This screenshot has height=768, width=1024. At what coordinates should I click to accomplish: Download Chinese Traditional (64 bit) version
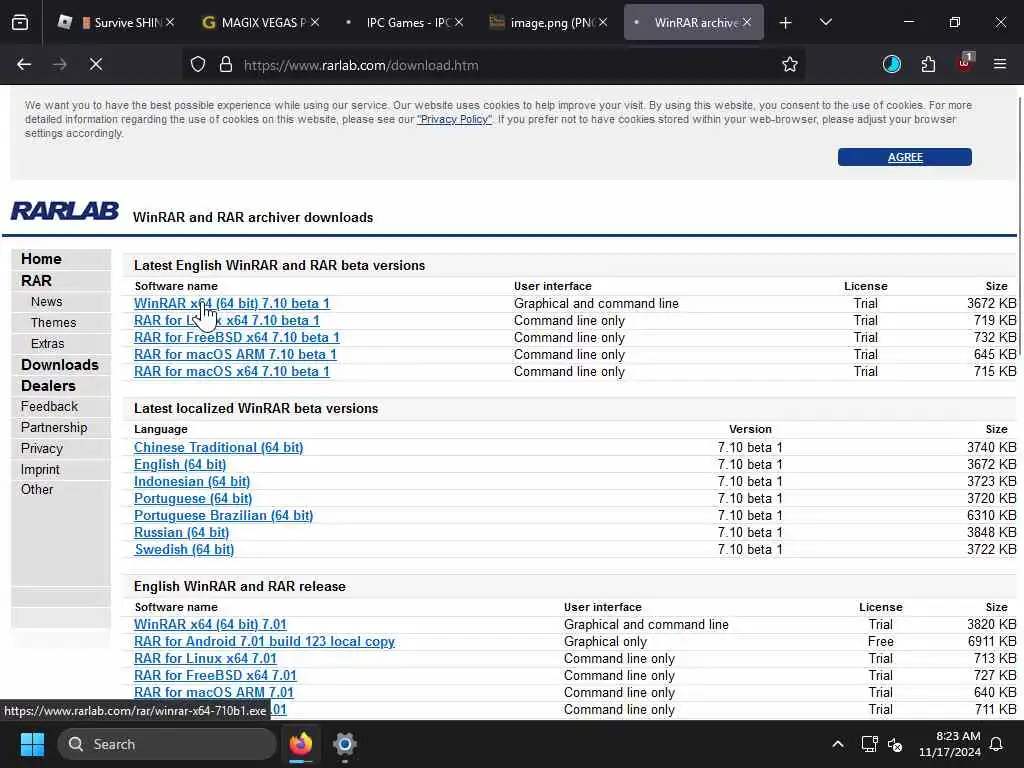(218, 447)
